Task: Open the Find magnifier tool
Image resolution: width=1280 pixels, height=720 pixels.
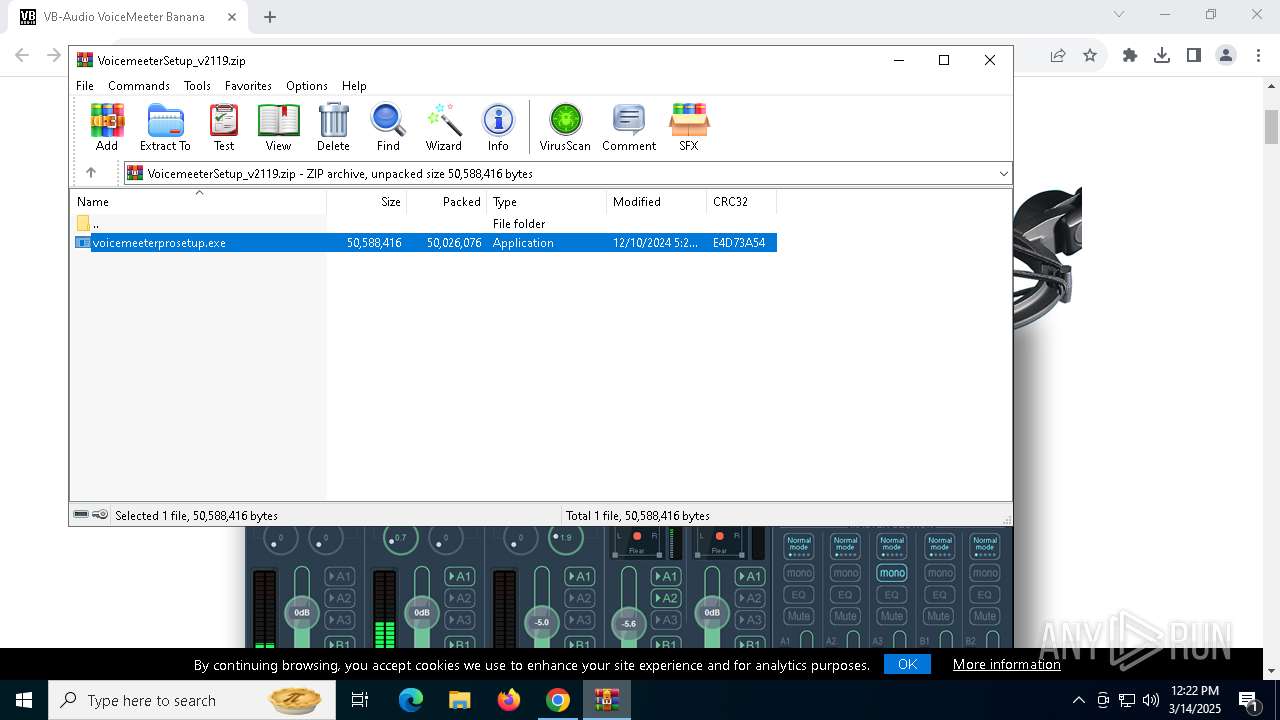Action: 388,127
